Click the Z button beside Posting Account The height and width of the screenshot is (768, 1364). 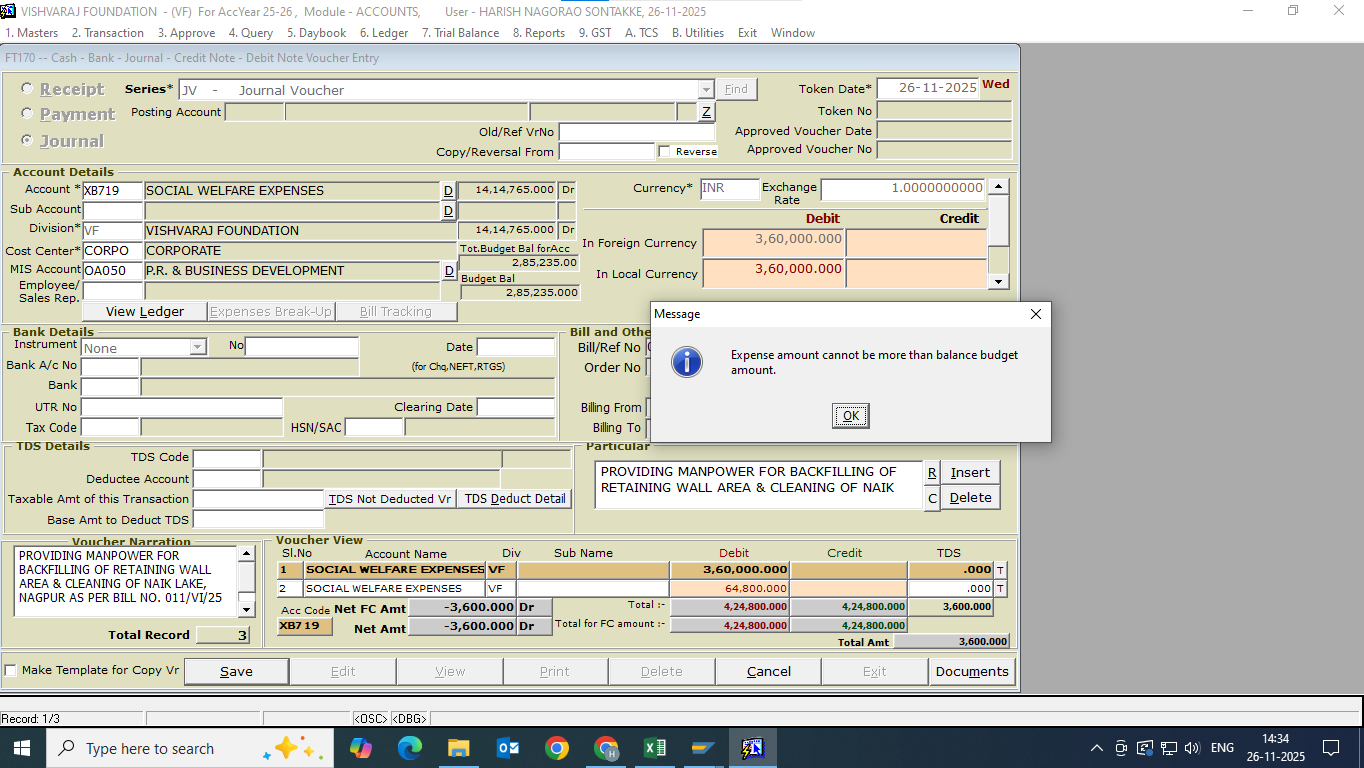pos(706,112)
